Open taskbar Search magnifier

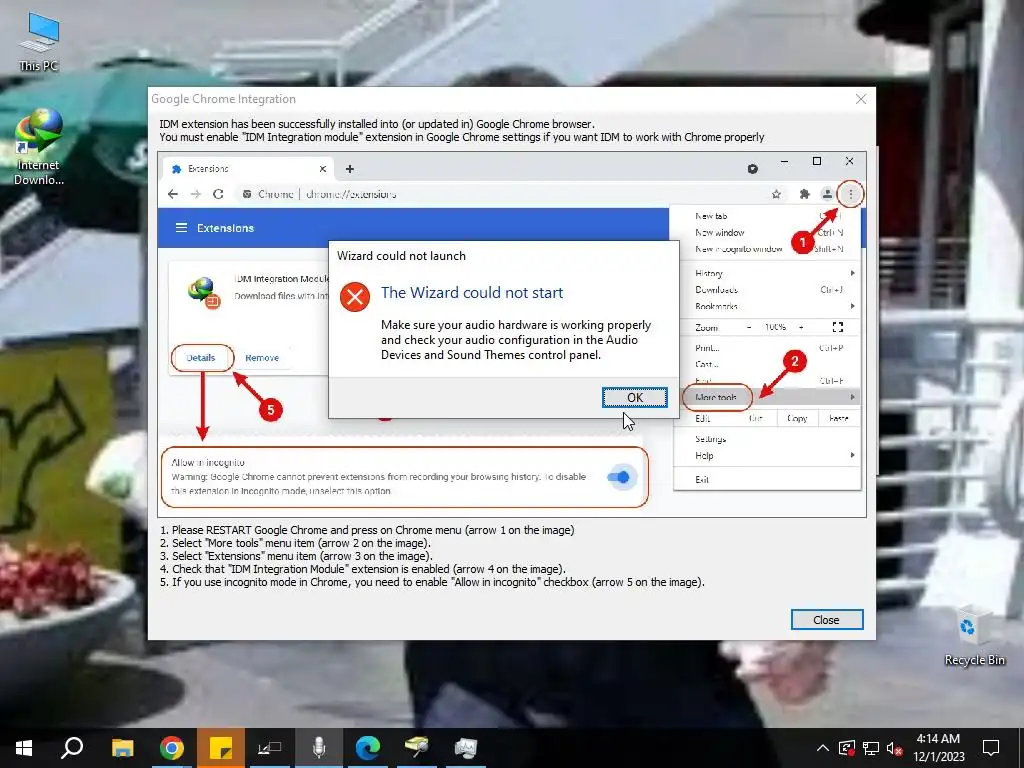tap(72, 748)
